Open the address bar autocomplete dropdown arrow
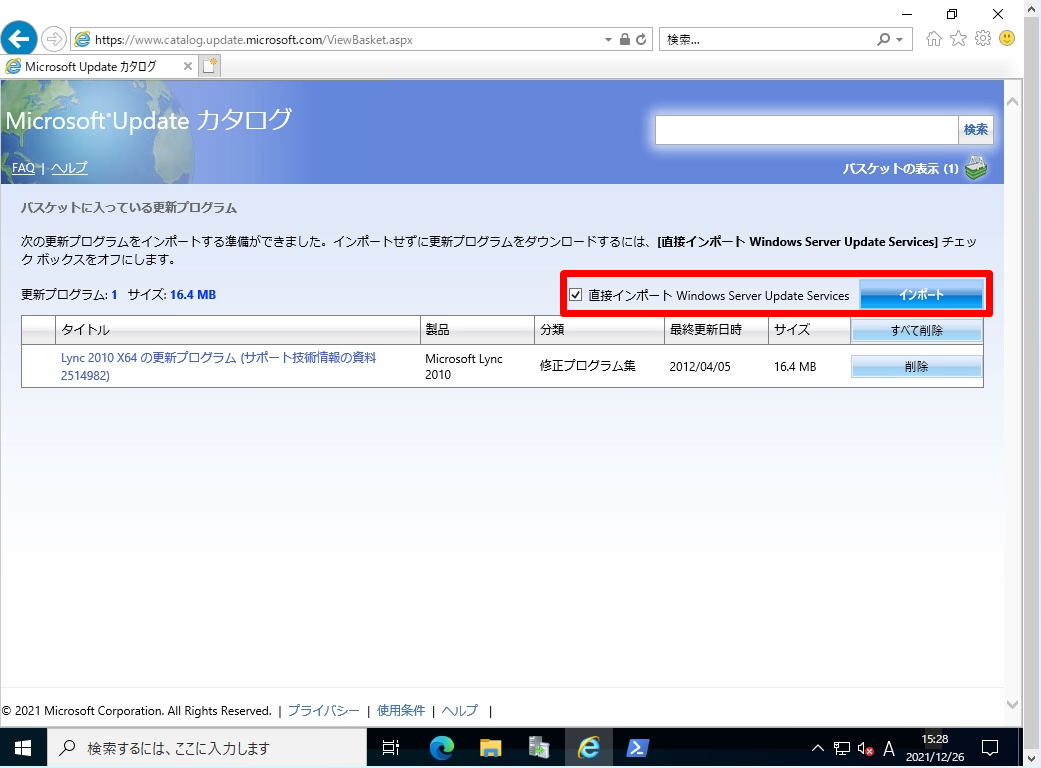Screen dimensions: 1041x768 click(608, 40)
